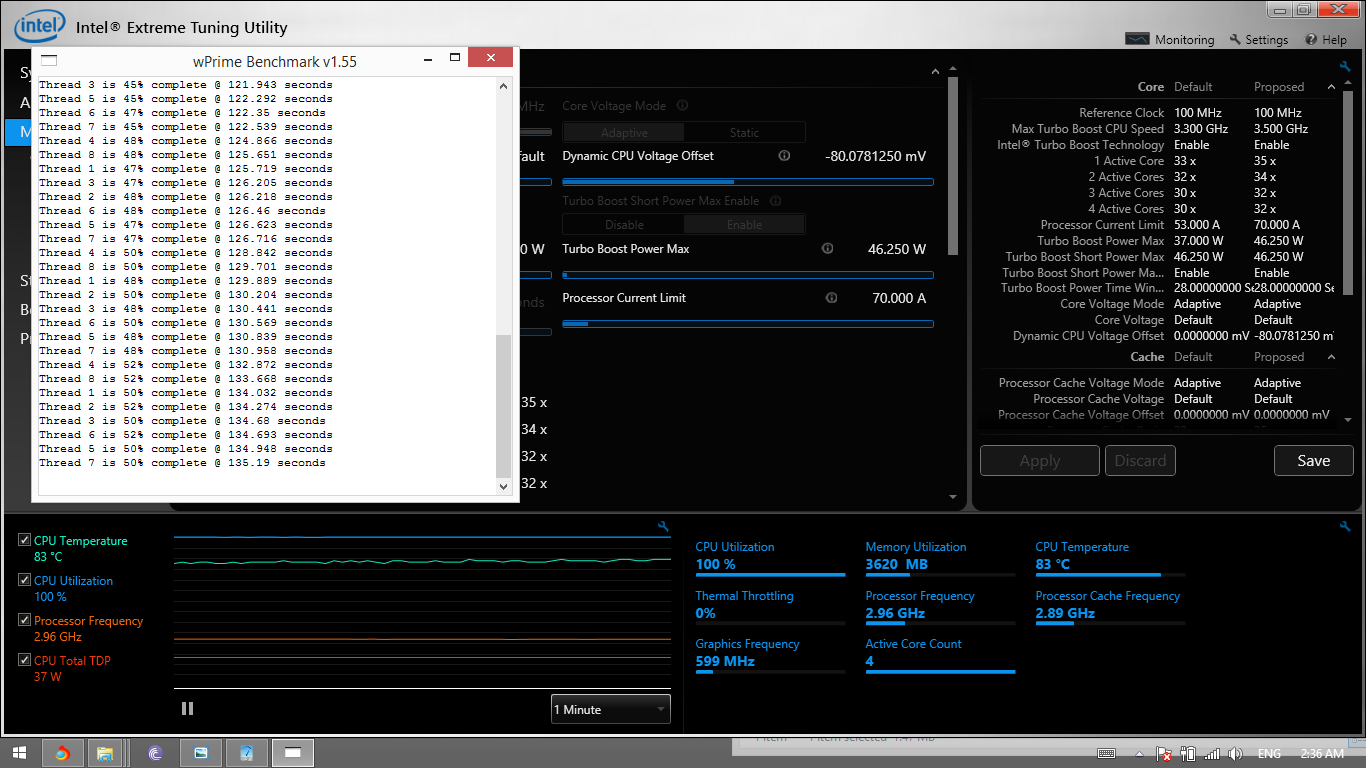Click the wPrime log scrollbar down arrow

(503, 486)
